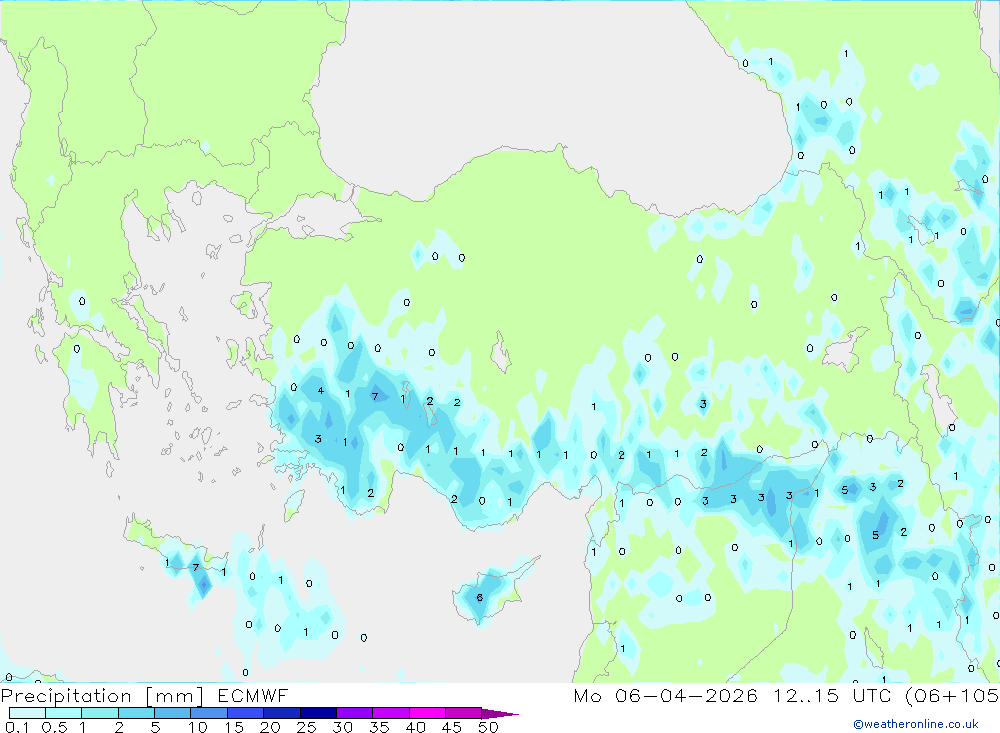This screenshot has width=1000, height=733.
Task: Select the 35–40 mm legend swatch
Action: coord(391,713)
